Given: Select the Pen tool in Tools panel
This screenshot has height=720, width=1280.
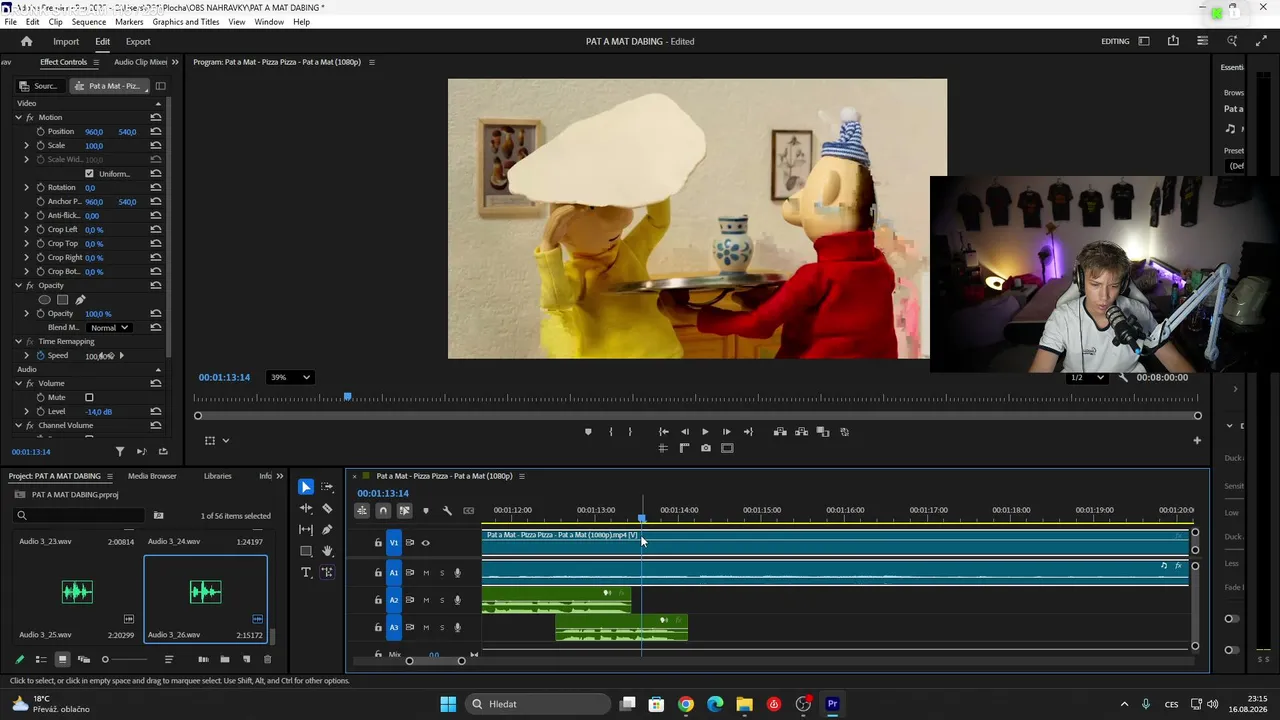Looking at the screenshot, I should point(327,530).
